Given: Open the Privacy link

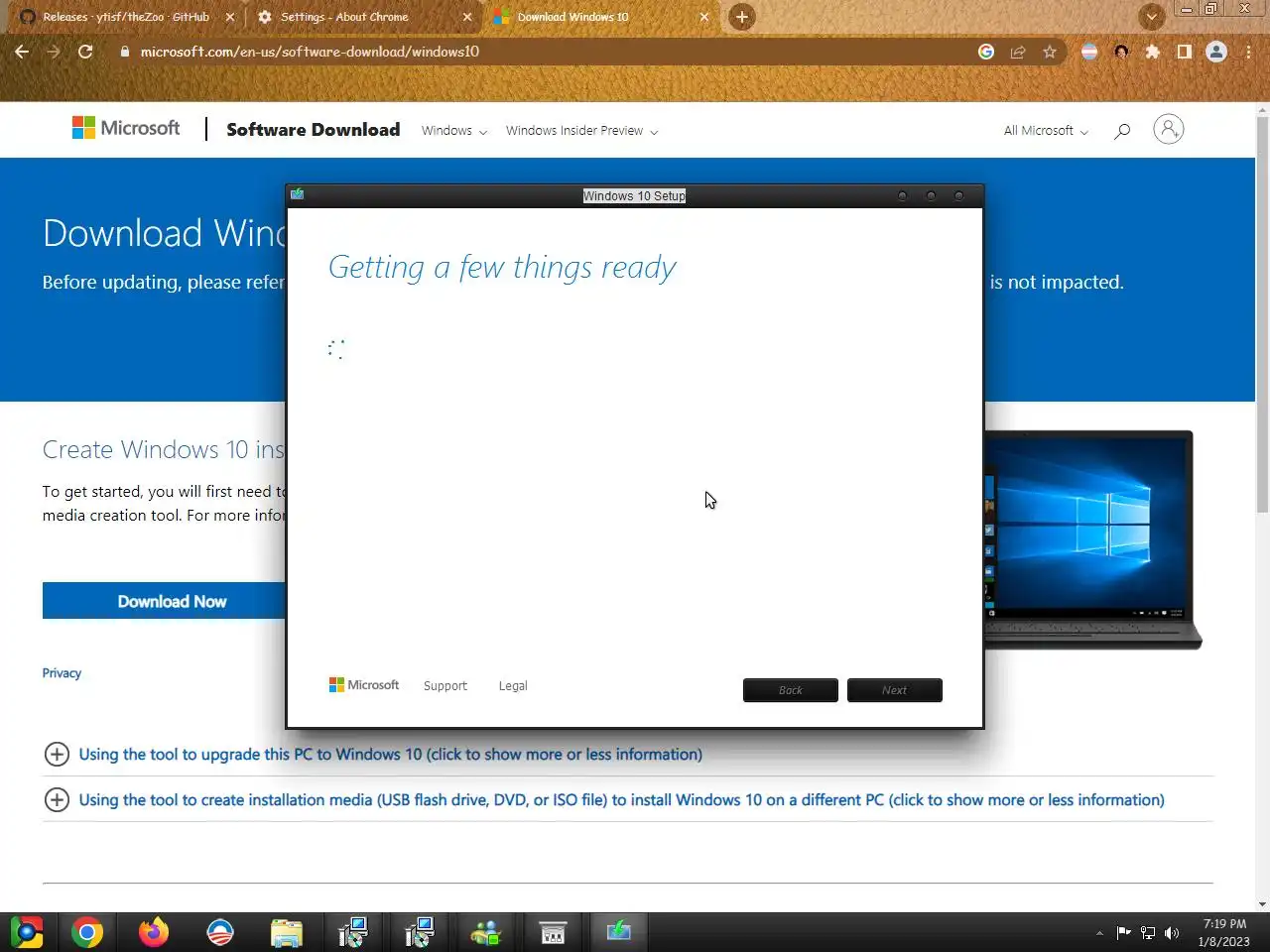Looking at the screenshot, I should coord(62,673).
